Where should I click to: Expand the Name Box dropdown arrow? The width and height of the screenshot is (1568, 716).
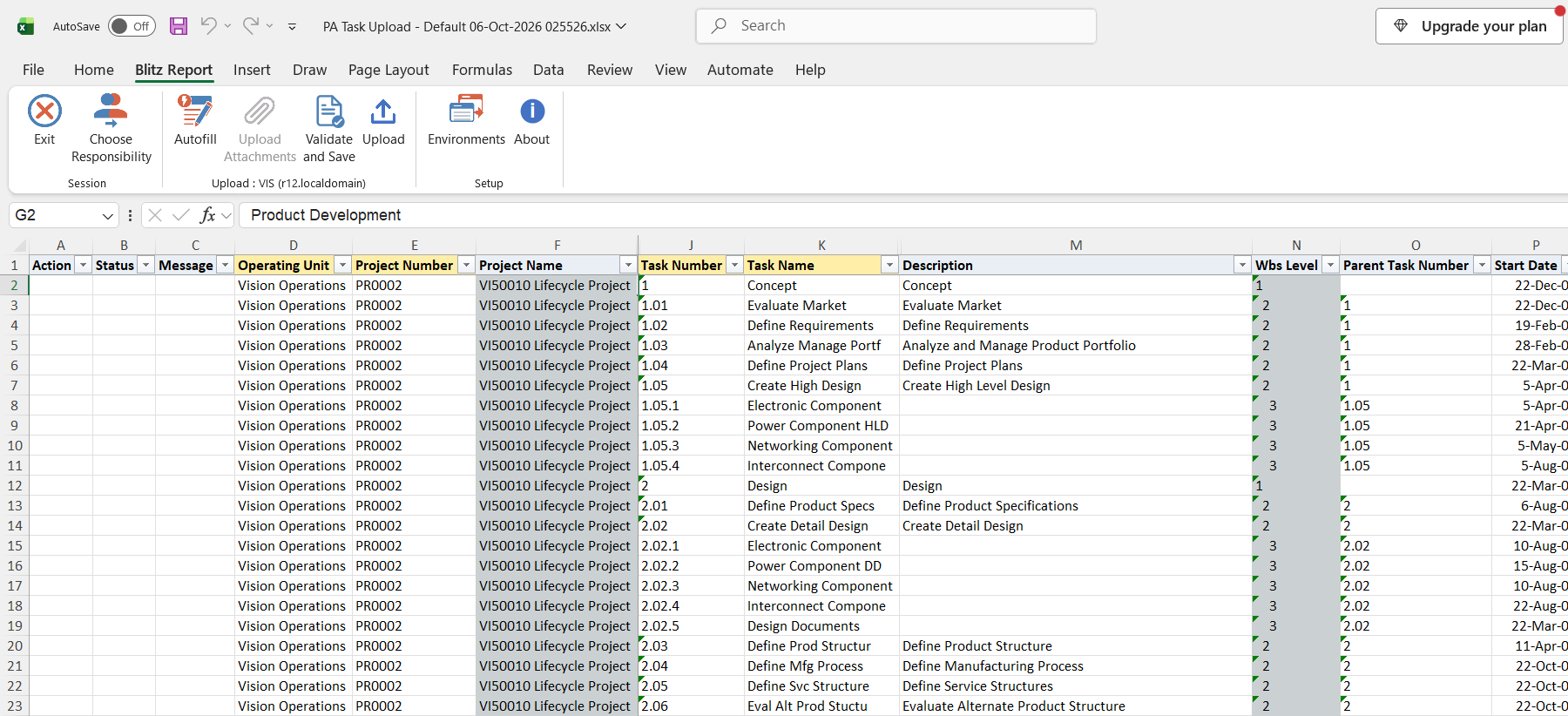coord(108,216)
